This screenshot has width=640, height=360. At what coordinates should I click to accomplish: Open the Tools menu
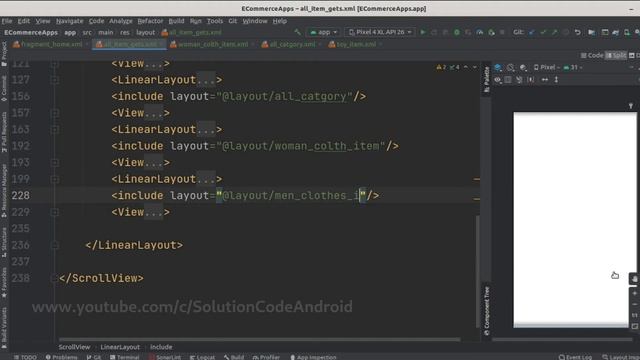215,21
